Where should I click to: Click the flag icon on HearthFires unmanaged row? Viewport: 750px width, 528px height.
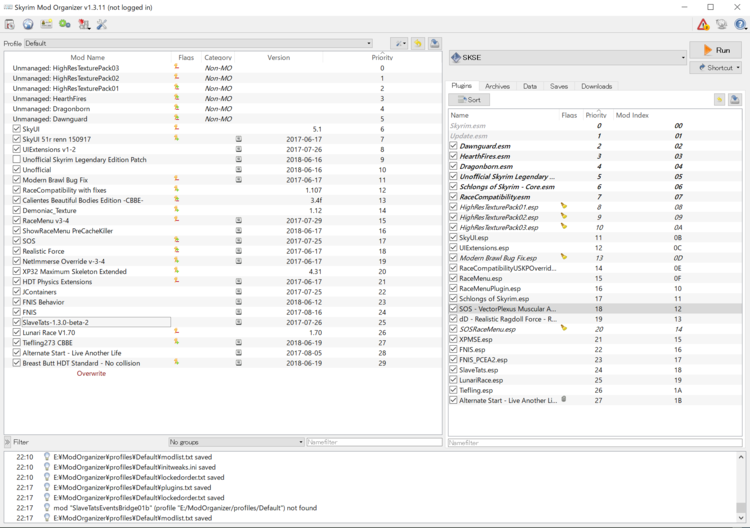click(x=176, y=98)
